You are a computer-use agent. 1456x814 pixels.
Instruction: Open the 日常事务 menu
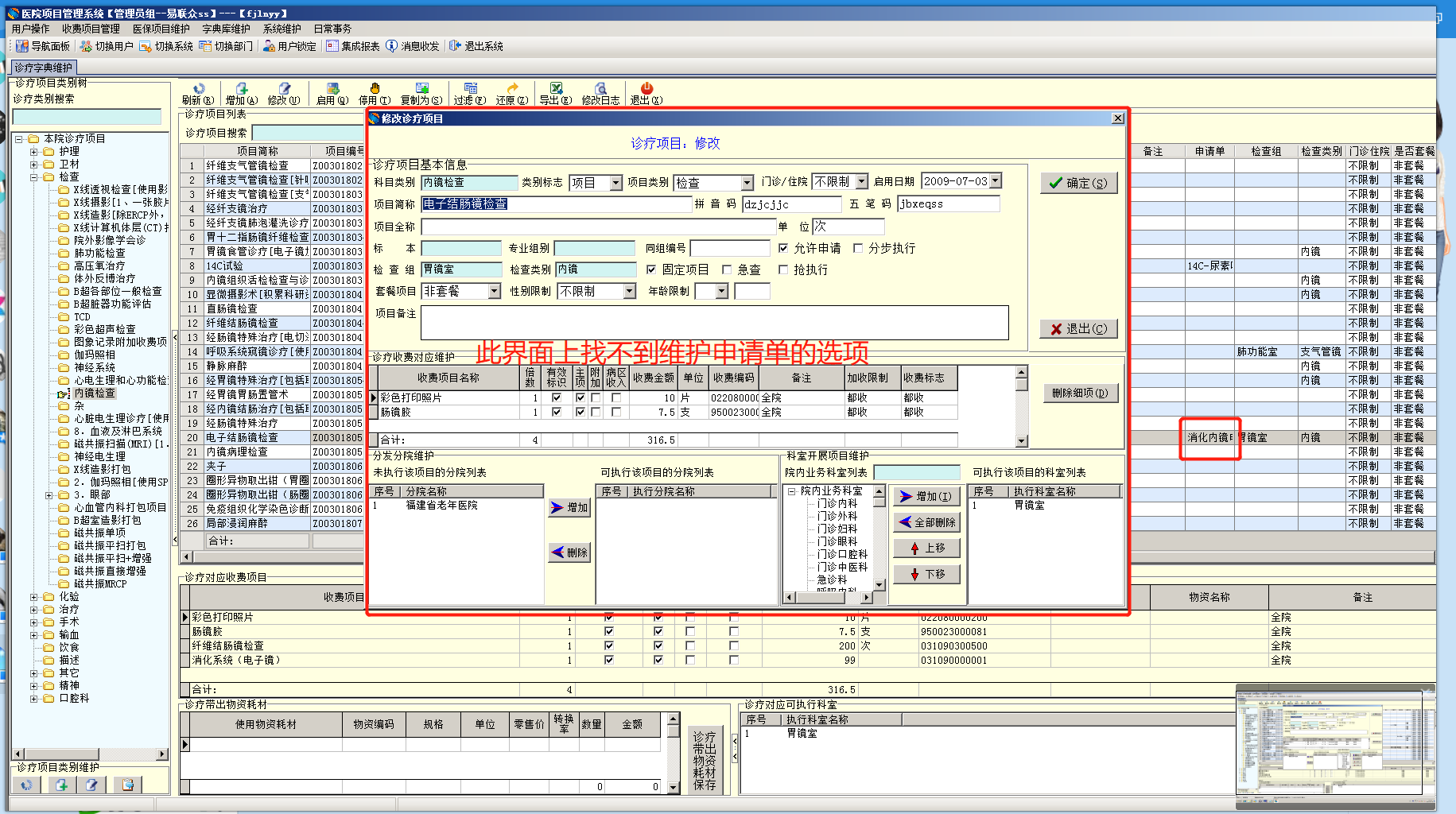click(332, 29)
